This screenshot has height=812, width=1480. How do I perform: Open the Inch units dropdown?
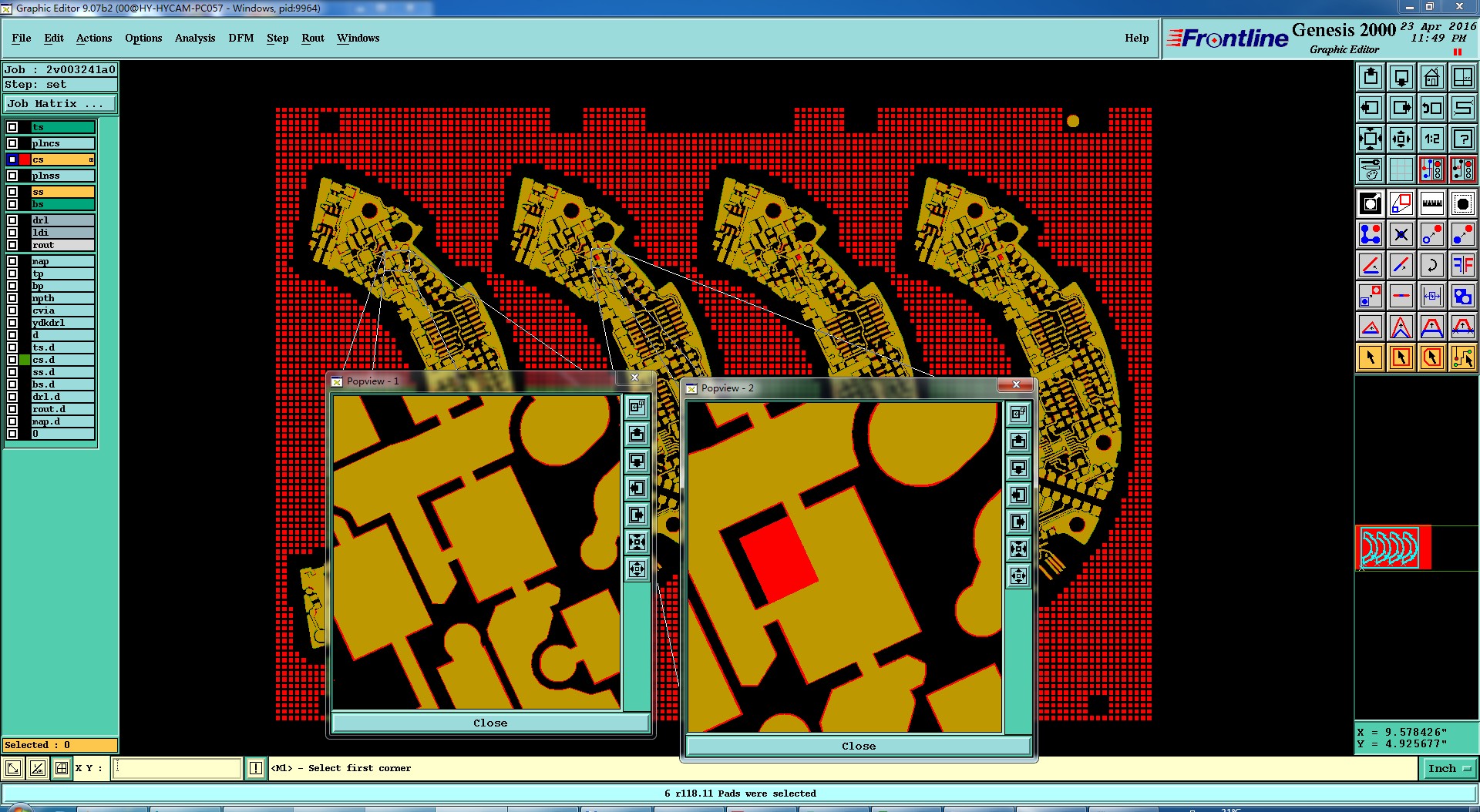(1449, 768)
